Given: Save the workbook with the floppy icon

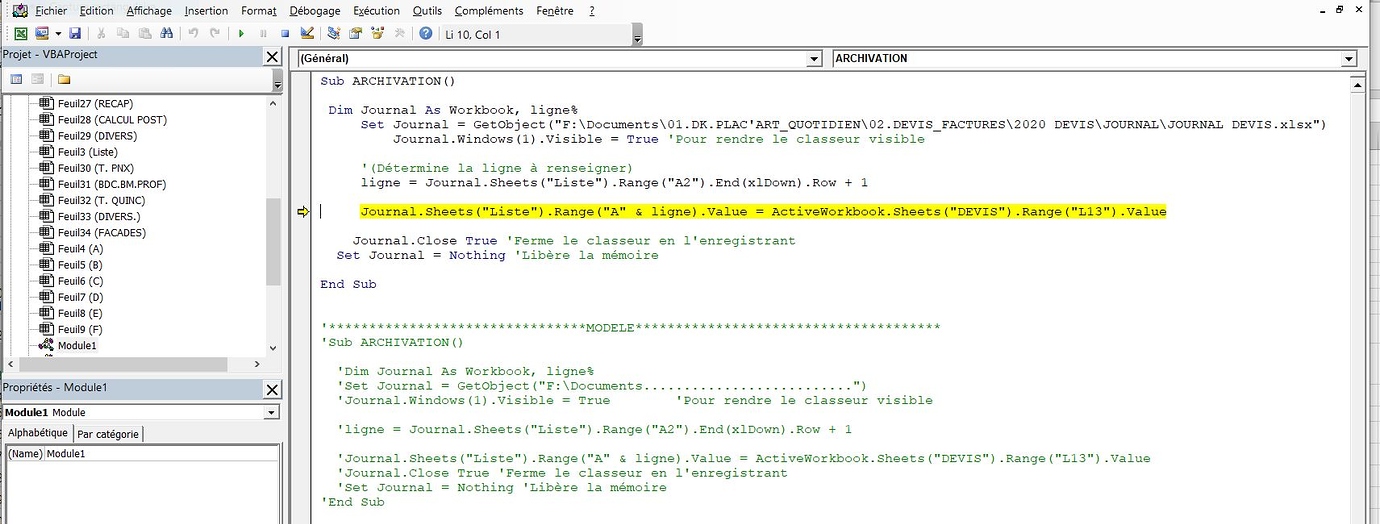Looking at the screenshot, I should (75, 34).
